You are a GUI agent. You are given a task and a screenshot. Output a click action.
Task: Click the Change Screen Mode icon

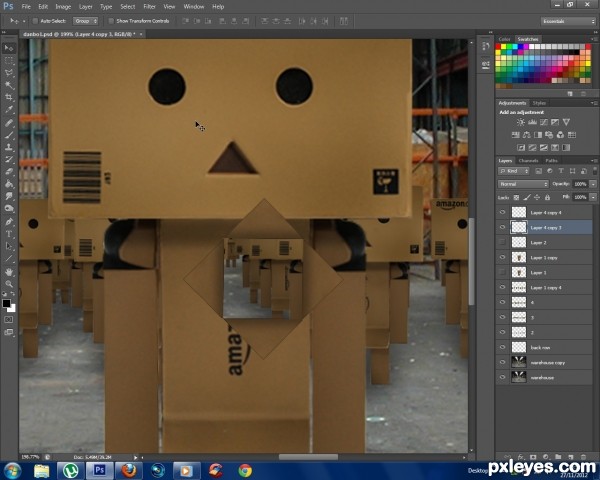point(8,332)
